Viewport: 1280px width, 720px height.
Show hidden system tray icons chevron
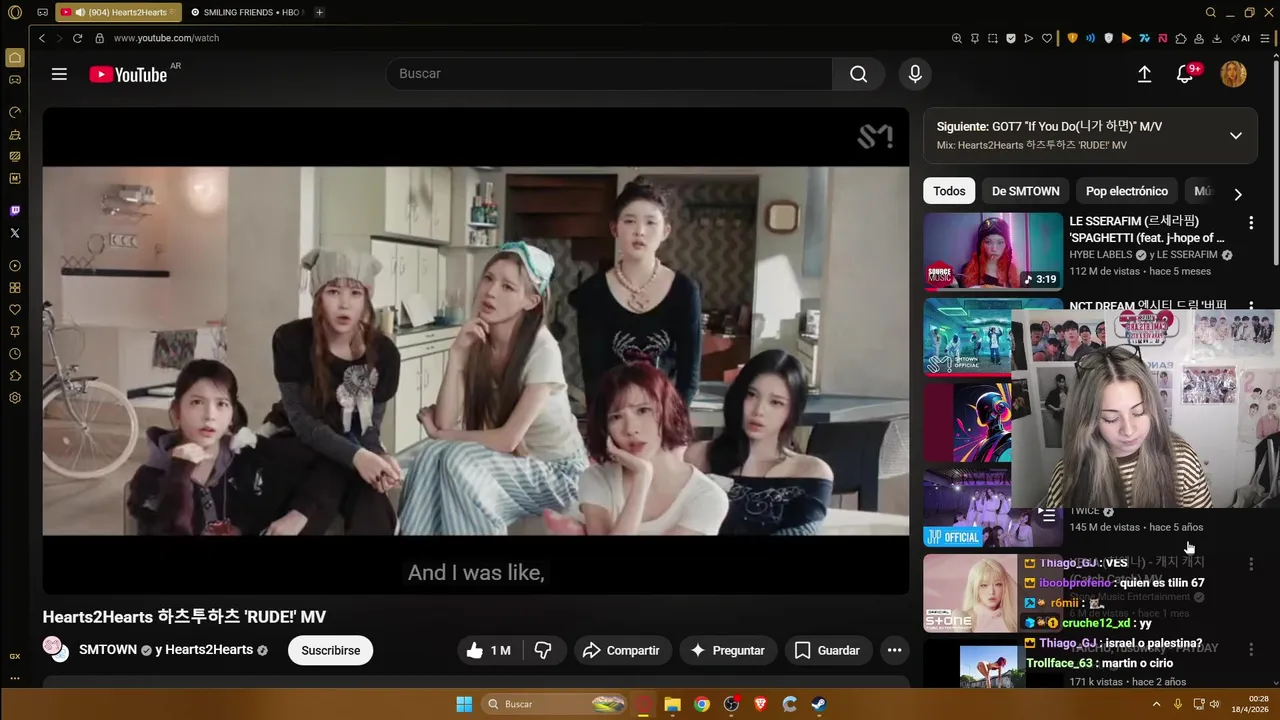coord(1158,704)
